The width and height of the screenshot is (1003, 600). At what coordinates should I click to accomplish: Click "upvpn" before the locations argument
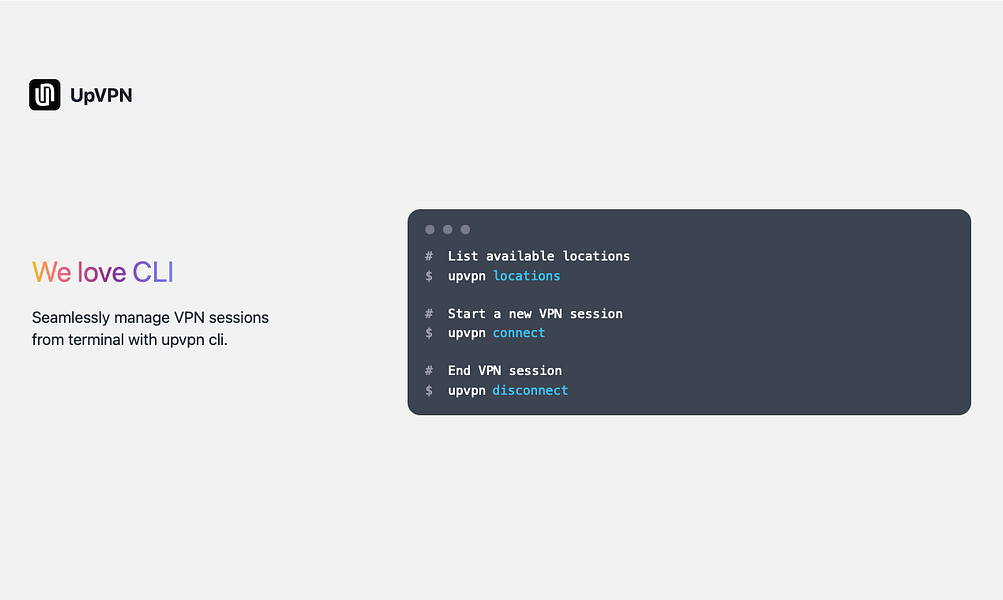tap(467, 276)
